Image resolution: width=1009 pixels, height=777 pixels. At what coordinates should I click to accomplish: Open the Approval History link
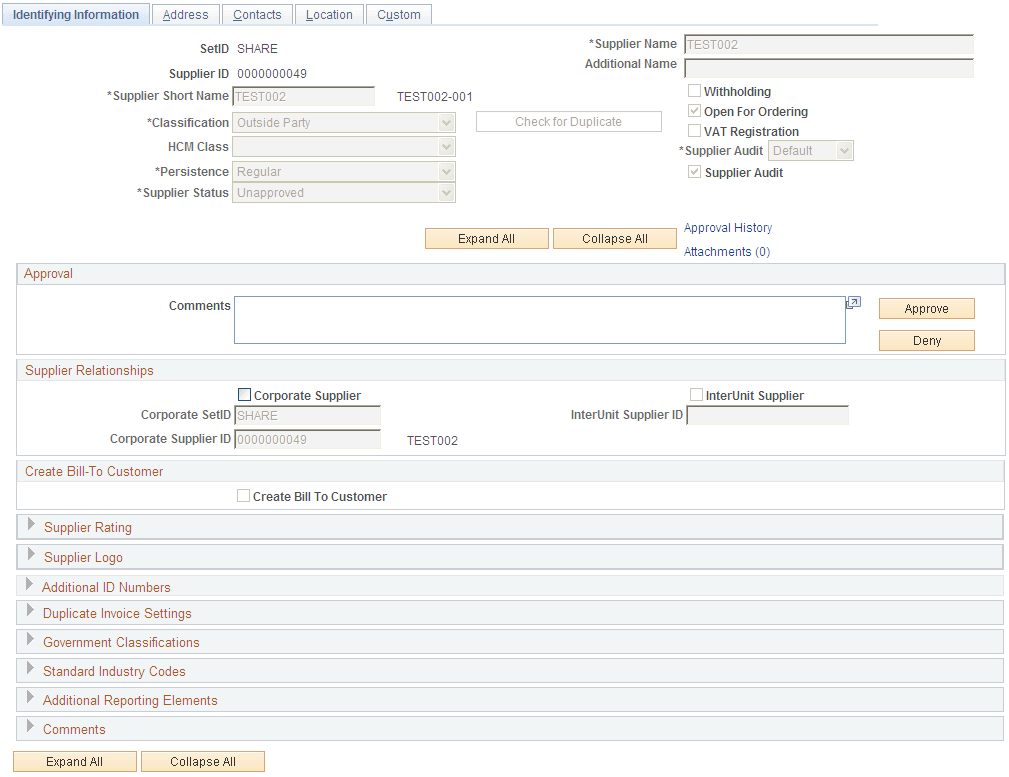[727, 228]
